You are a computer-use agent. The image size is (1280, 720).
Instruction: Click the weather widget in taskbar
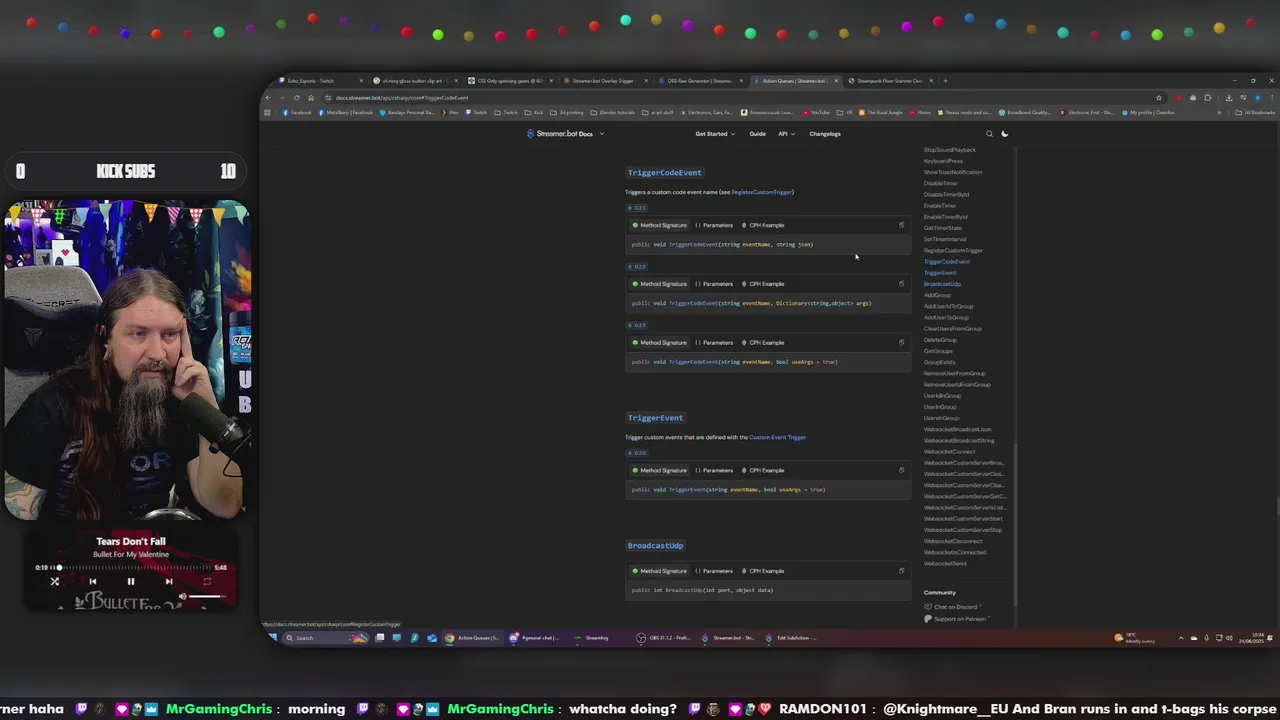point(1135,638)
